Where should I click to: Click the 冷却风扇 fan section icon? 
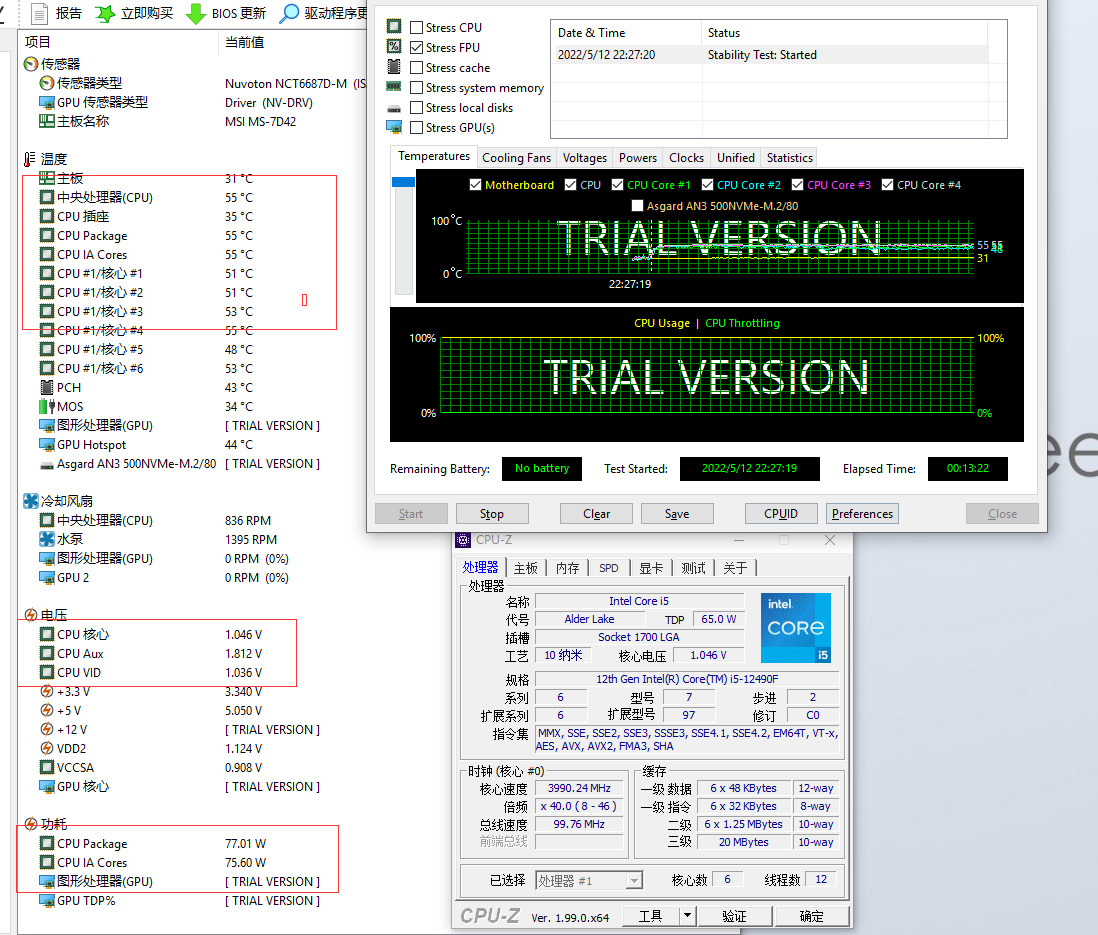(31, 501)
